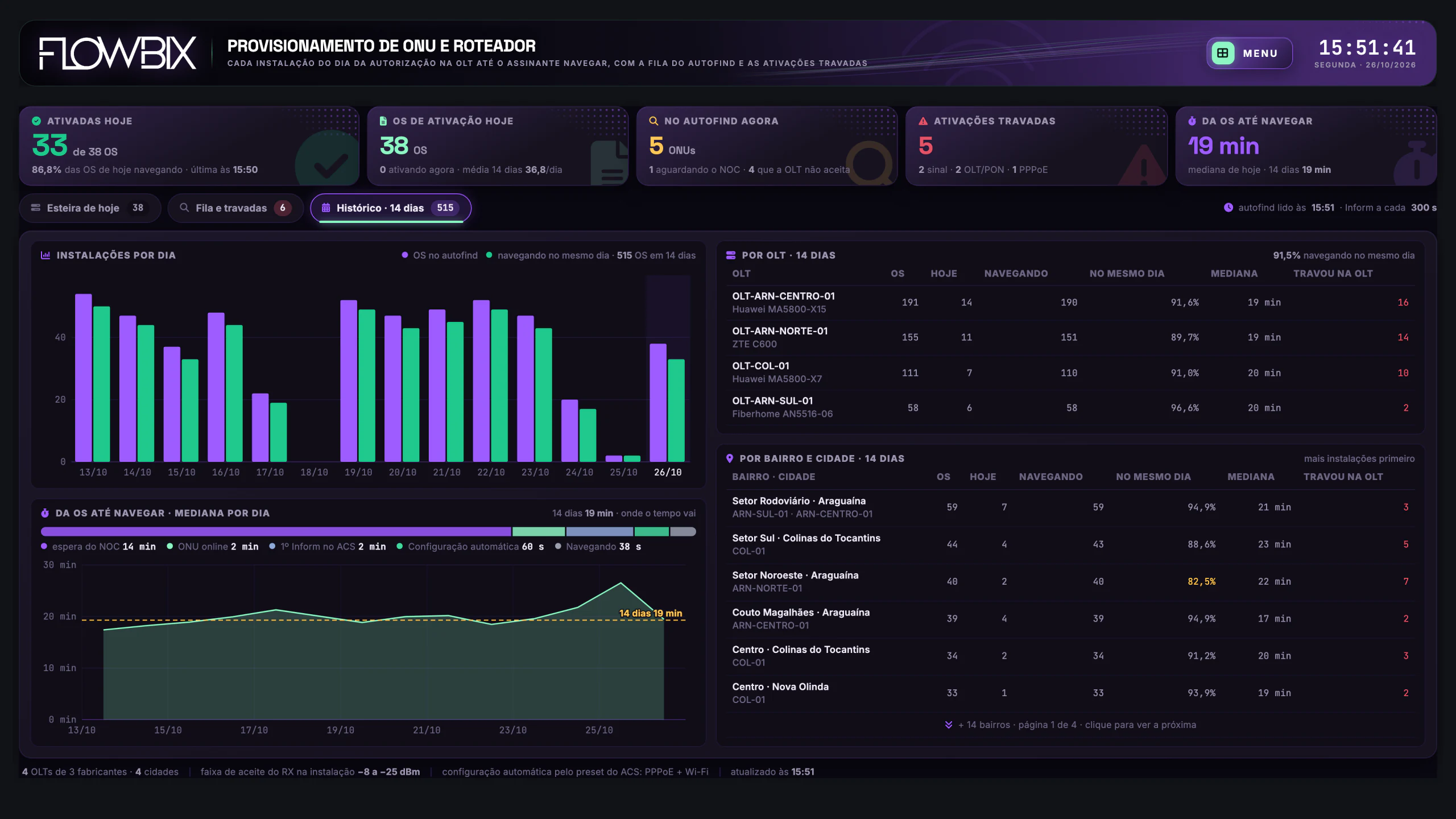Select Histórico · 14 dias tab
The width and height of the screenshot is (1456, 819).
click(391, 208)
